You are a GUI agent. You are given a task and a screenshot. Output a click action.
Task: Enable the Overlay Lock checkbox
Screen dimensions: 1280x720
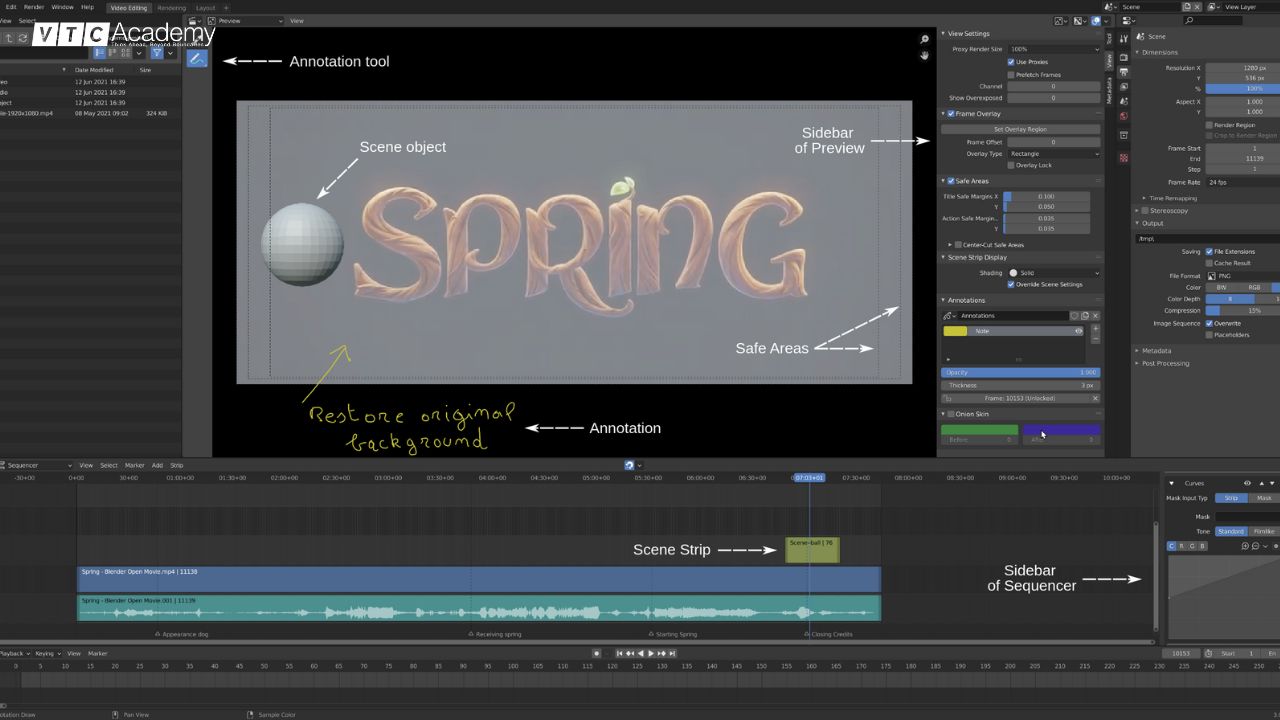(x=1011, y=165)
